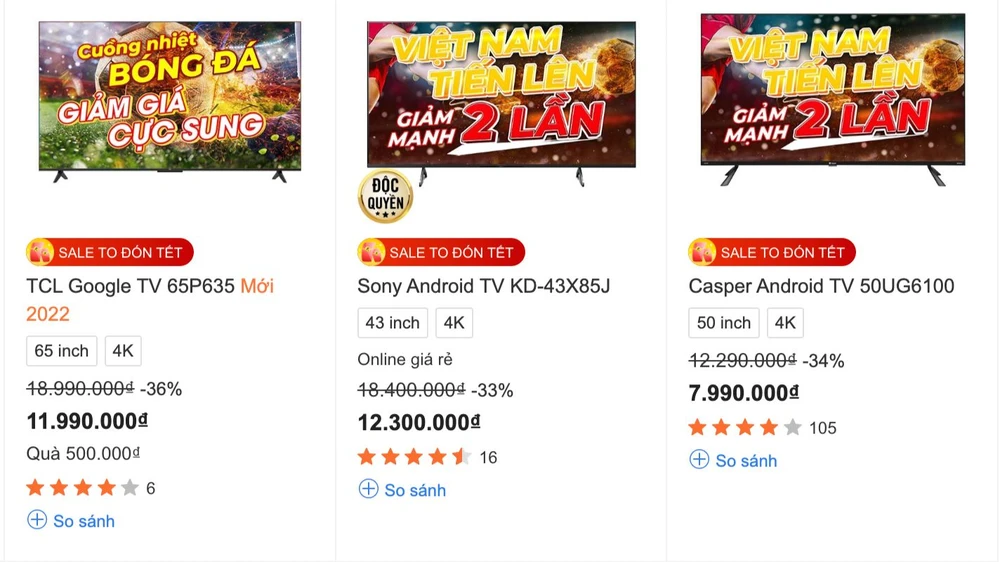Click the Casper TV 105 reviews rating
This screenshot has height=562, width=1000.
pyautogui.click(x=761, y=428)
